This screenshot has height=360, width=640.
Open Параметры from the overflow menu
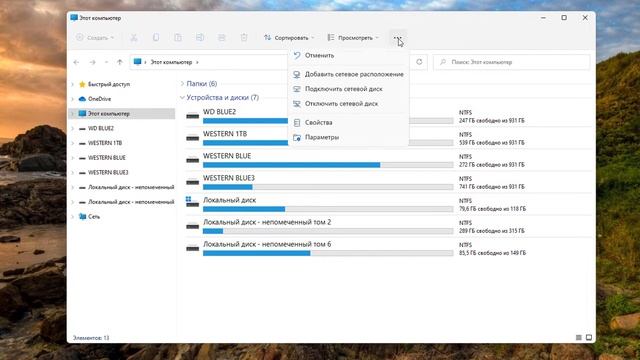click(349, 137)
